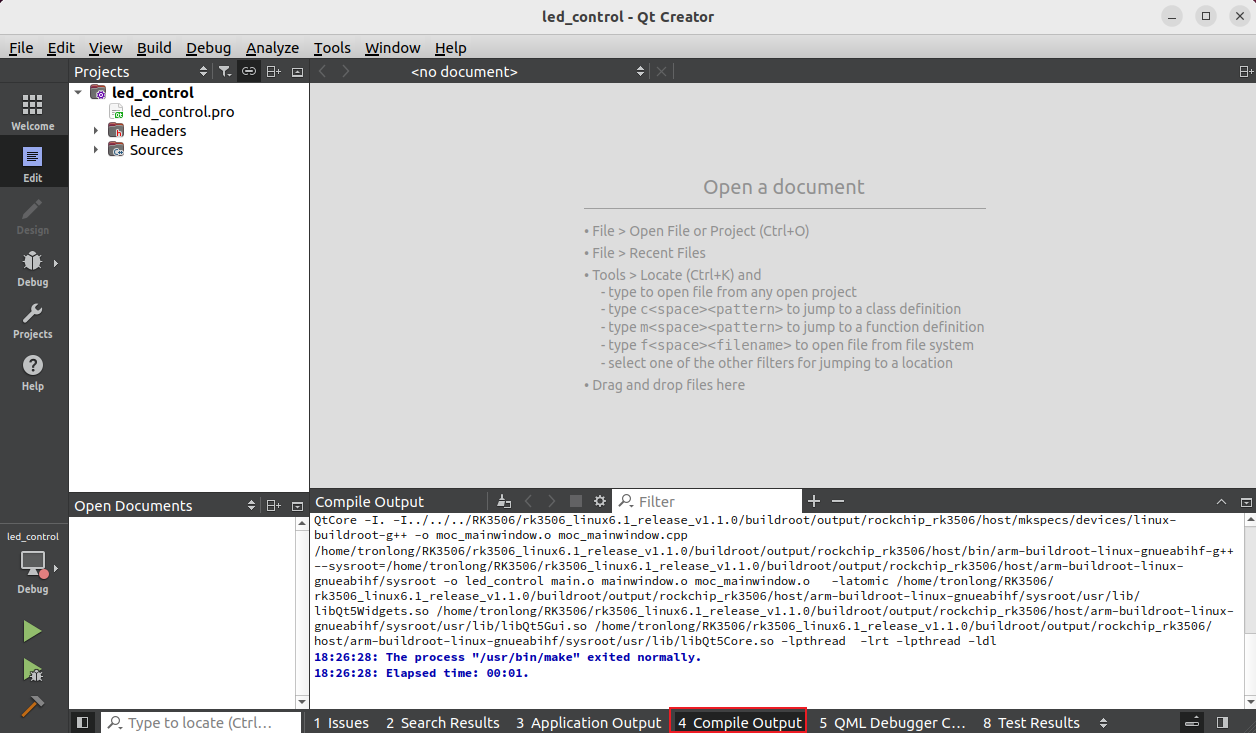1256x733 pixels.
Task: Collapse the led_control project tree node
Action: 79,93
